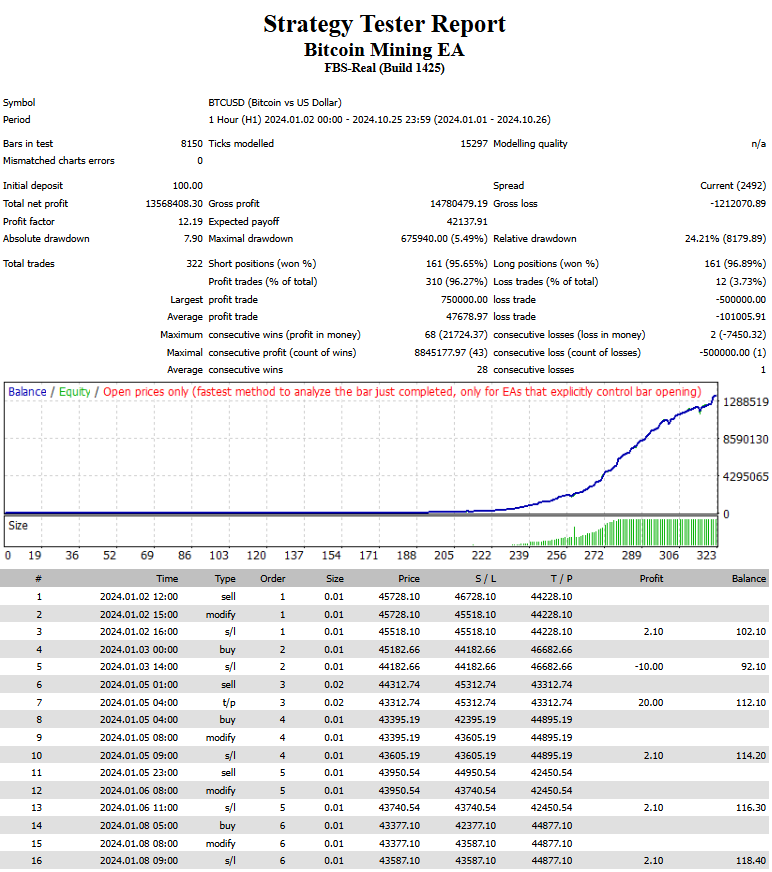Click the "Type" column header
This screenshot has height=872, width=772.
coord(225,578)
